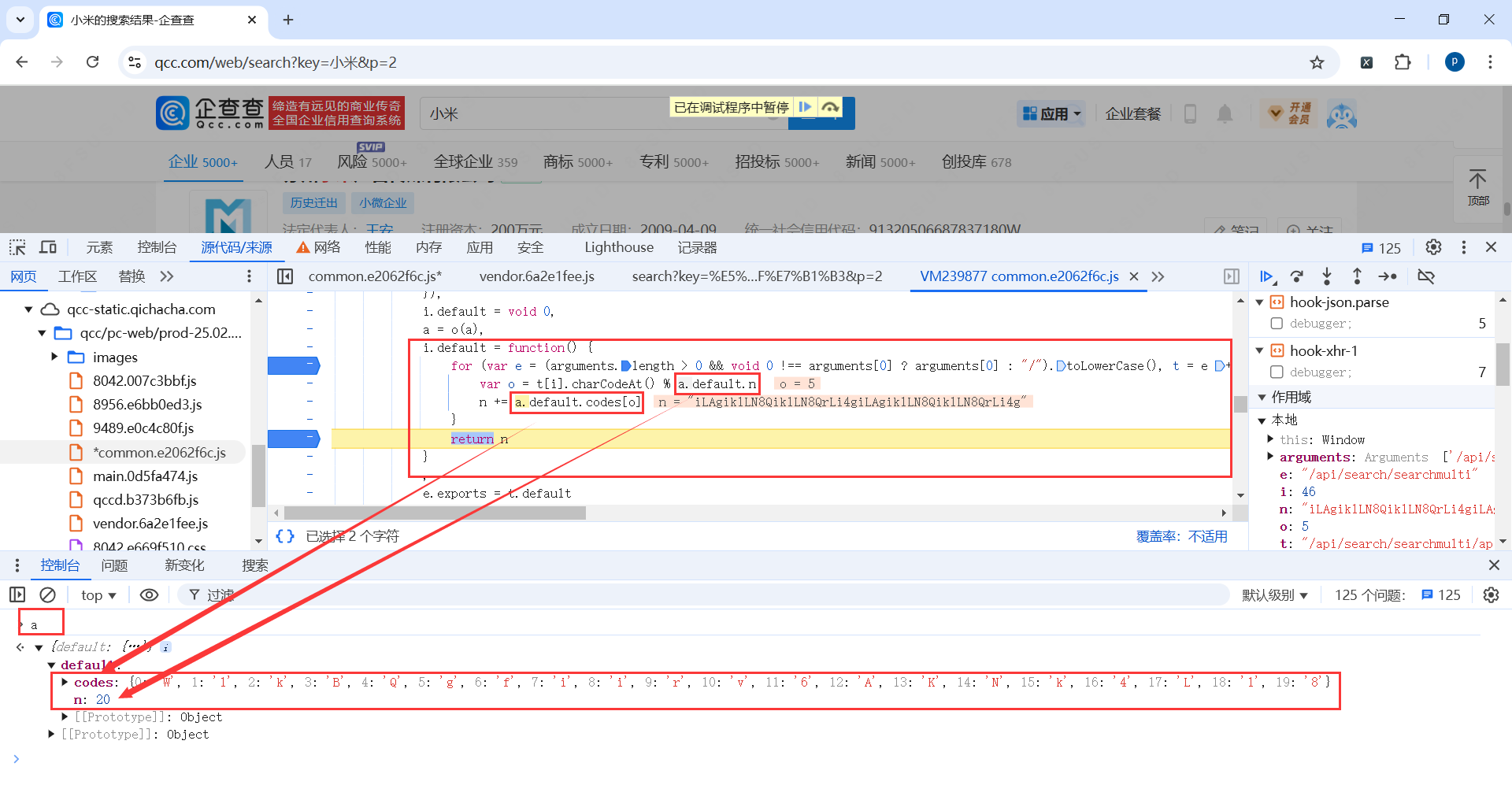Open the 应用 apps menu on page
1512x811 pixels.
1051,114
